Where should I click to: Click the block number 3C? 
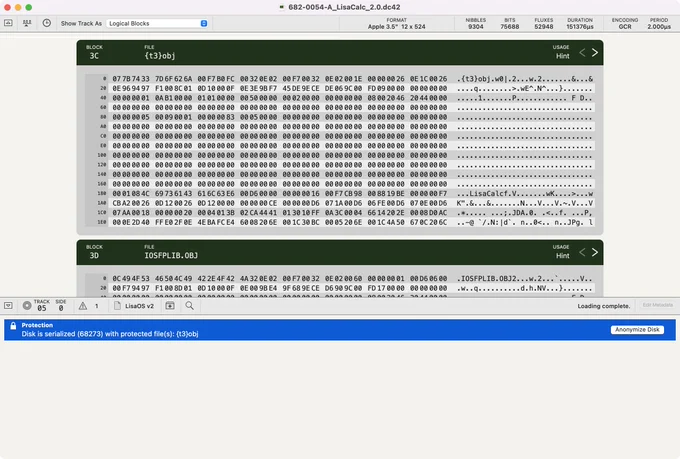coord(94,56)
